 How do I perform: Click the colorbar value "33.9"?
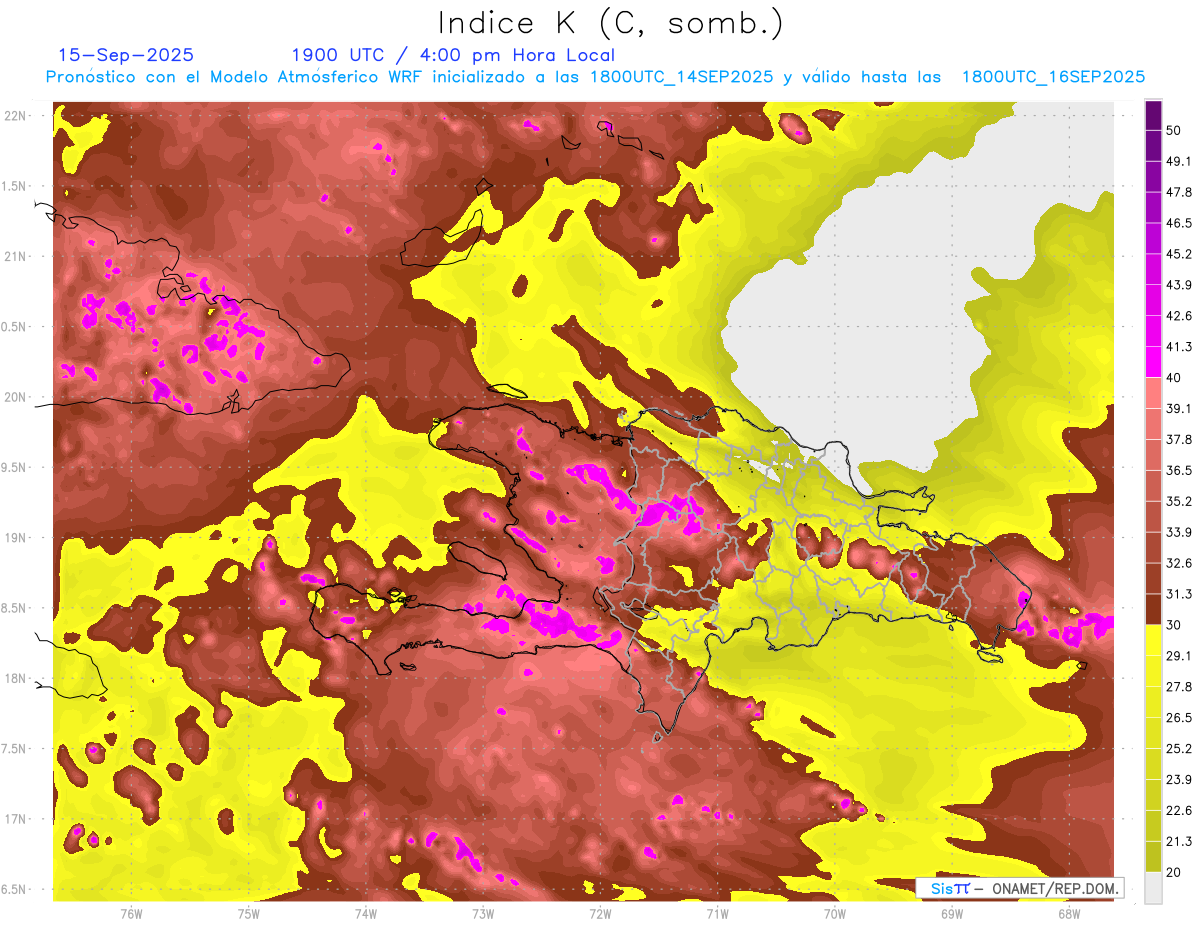[x=1179, y=532]
